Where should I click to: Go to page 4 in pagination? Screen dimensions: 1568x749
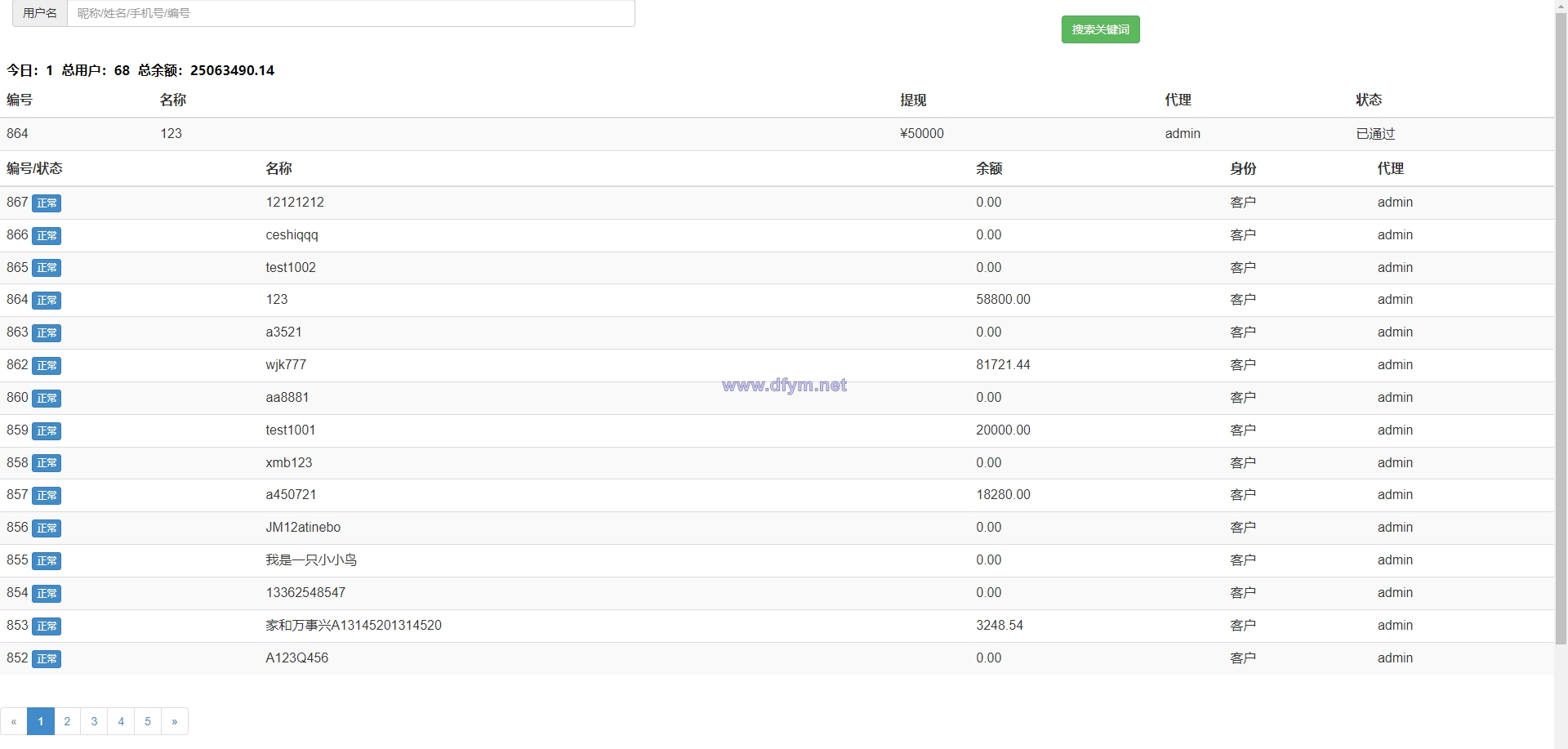tap(121, 721)
